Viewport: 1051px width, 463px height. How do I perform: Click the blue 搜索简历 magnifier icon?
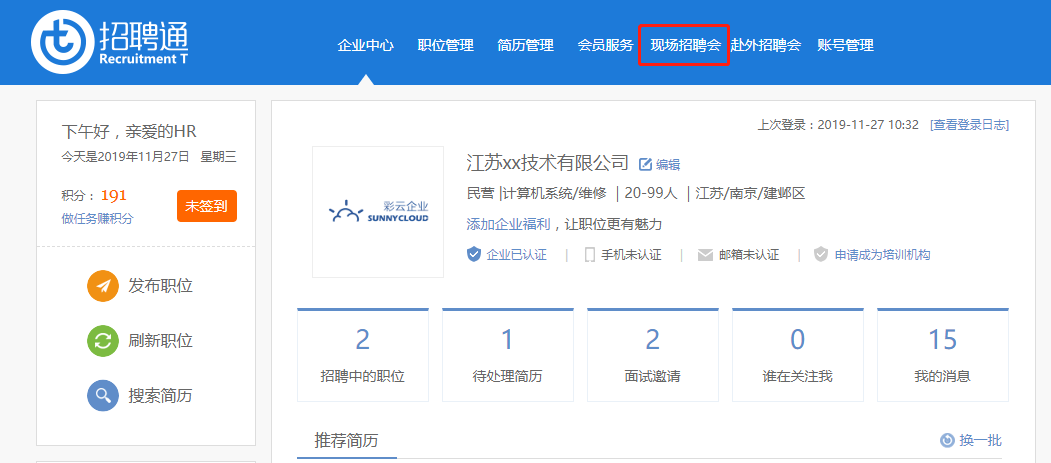tap(103, 396)
